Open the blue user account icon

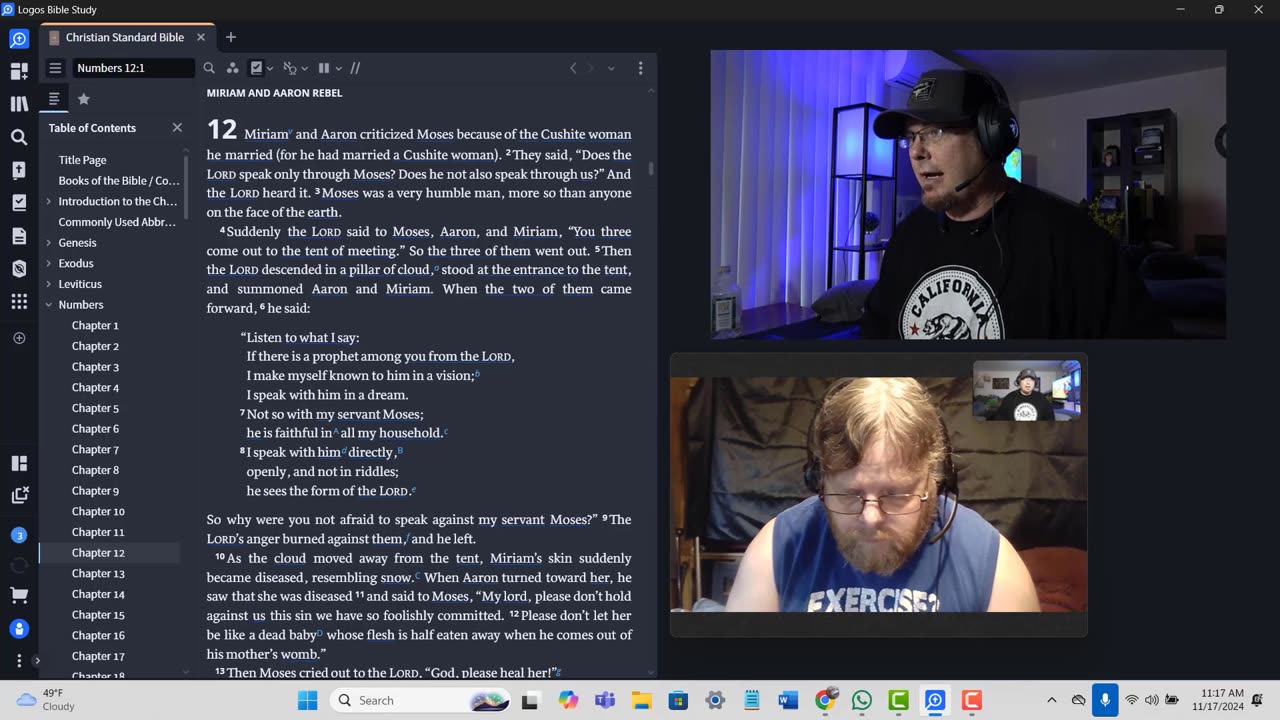coord(19,629)
